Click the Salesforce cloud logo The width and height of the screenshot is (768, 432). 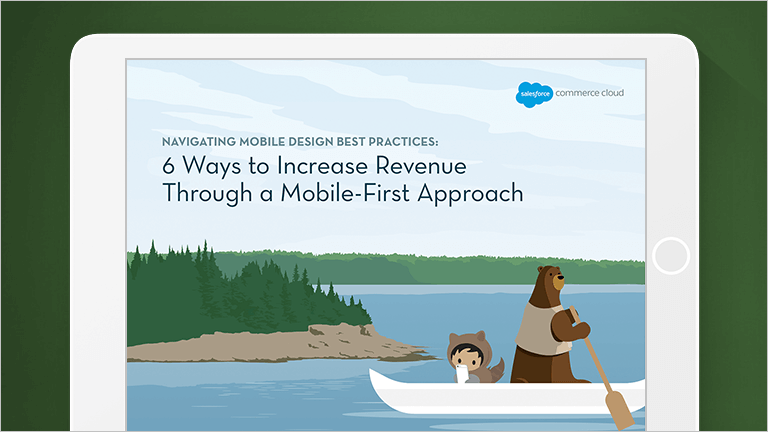[x=533, y=96]
